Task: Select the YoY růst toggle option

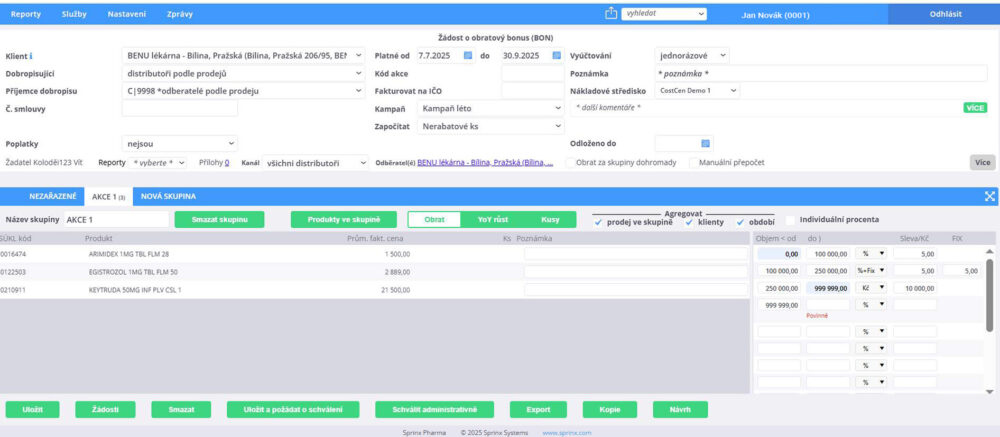Action: (492, 219)
